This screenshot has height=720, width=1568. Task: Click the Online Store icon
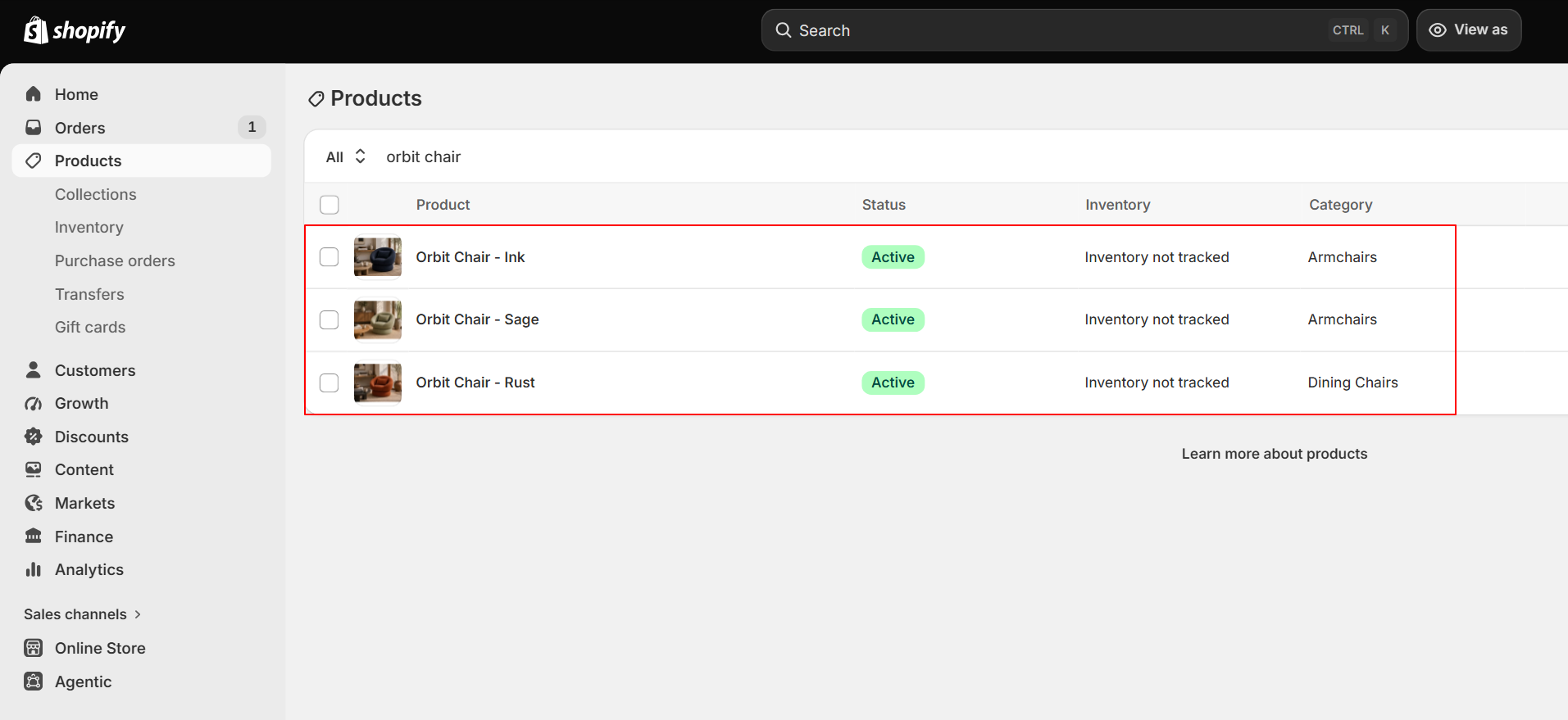click(34, 648)
